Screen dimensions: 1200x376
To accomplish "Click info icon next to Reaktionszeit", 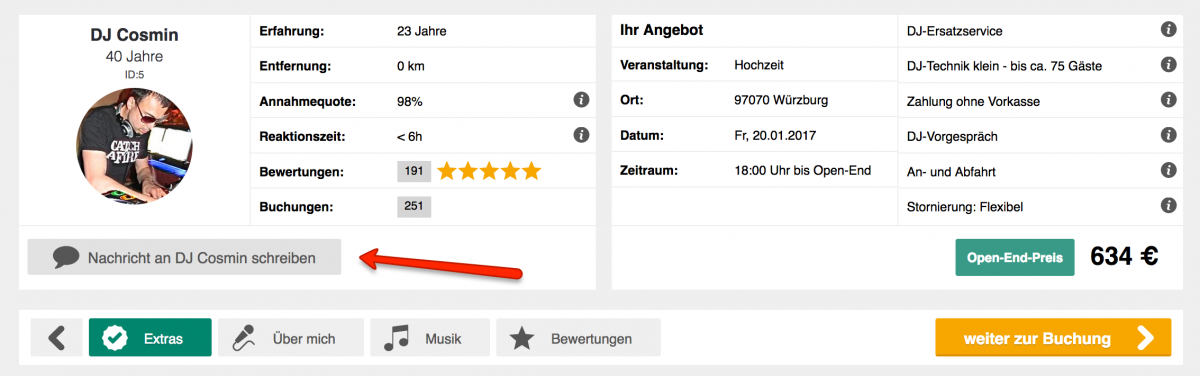I will pos(580,134).
